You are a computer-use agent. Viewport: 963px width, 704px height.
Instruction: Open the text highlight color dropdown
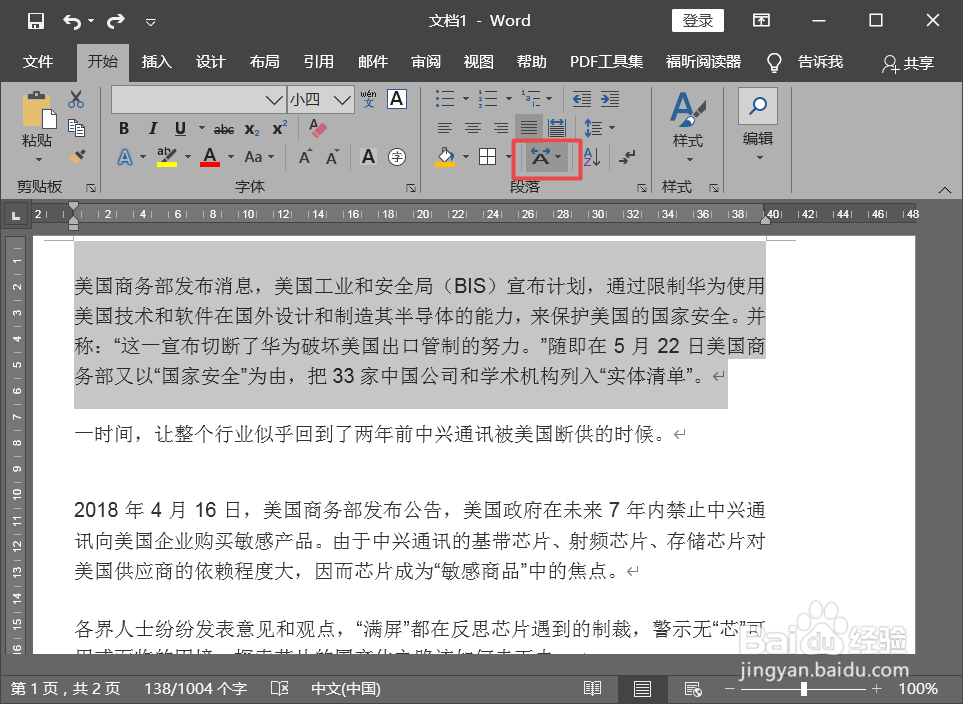pos(186,156)
